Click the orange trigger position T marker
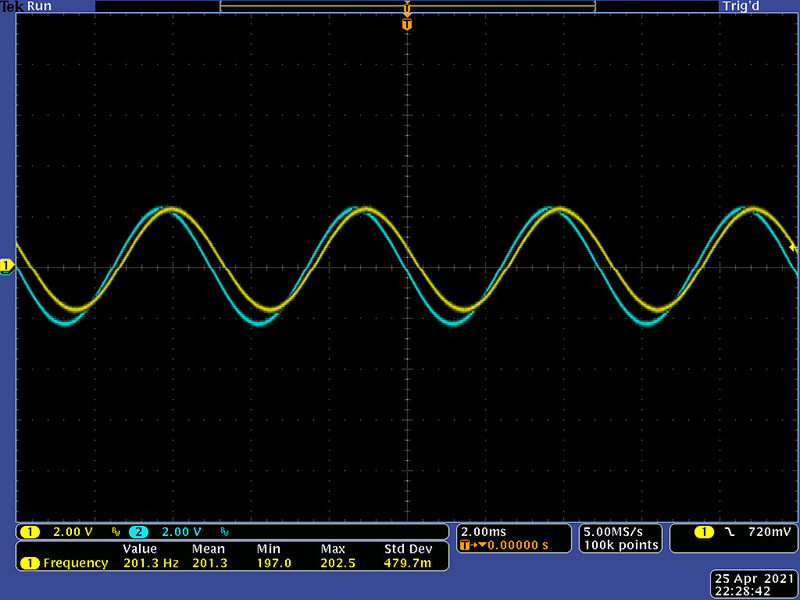 point(406,24)
